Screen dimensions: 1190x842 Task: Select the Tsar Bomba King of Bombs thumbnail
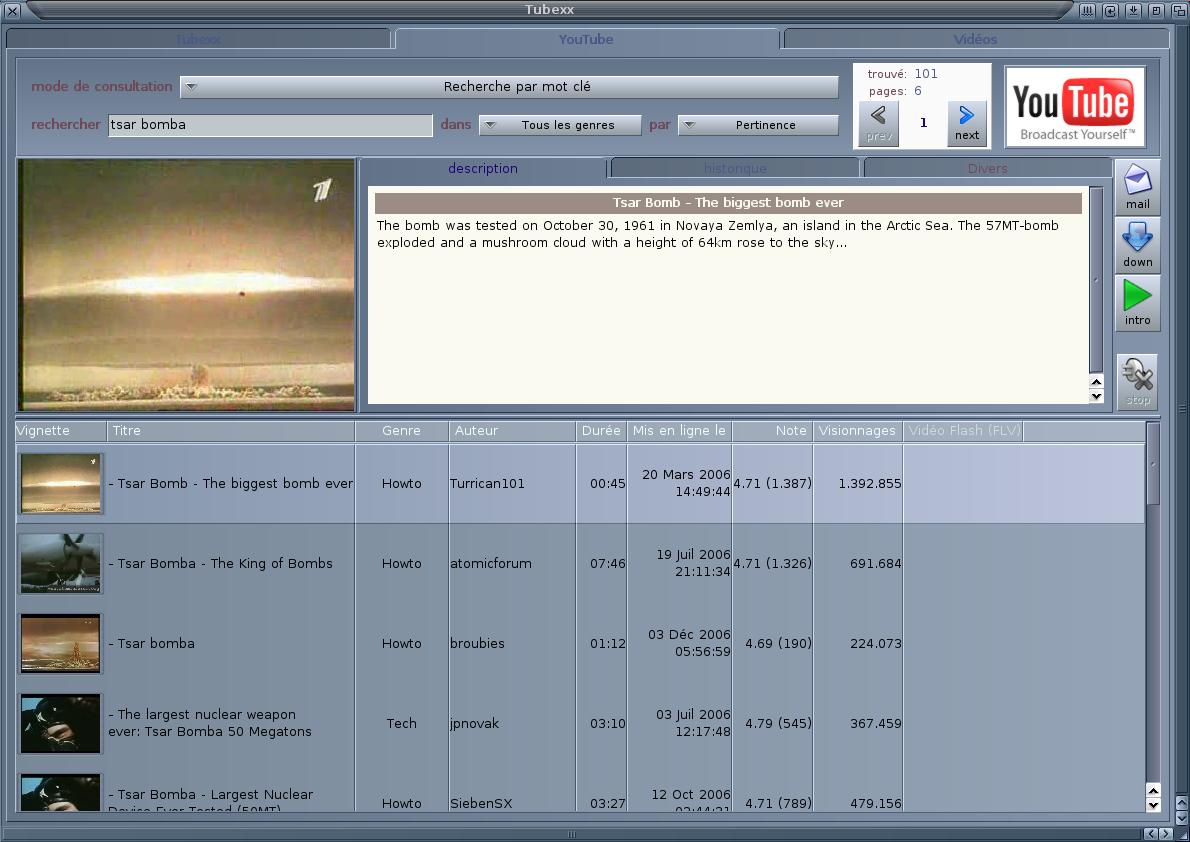(61, 563)
